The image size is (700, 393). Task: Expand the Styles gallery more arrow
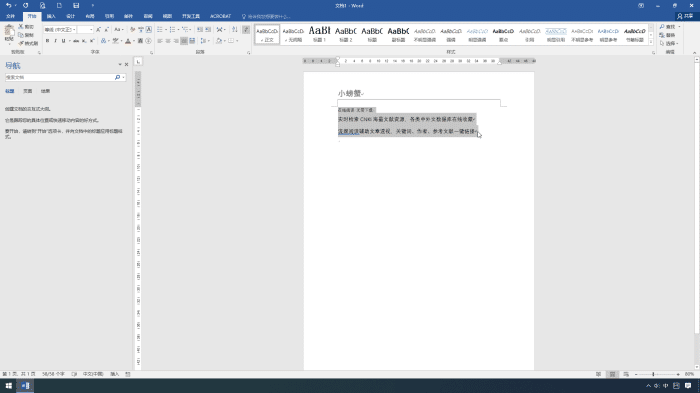pos(651,42)
